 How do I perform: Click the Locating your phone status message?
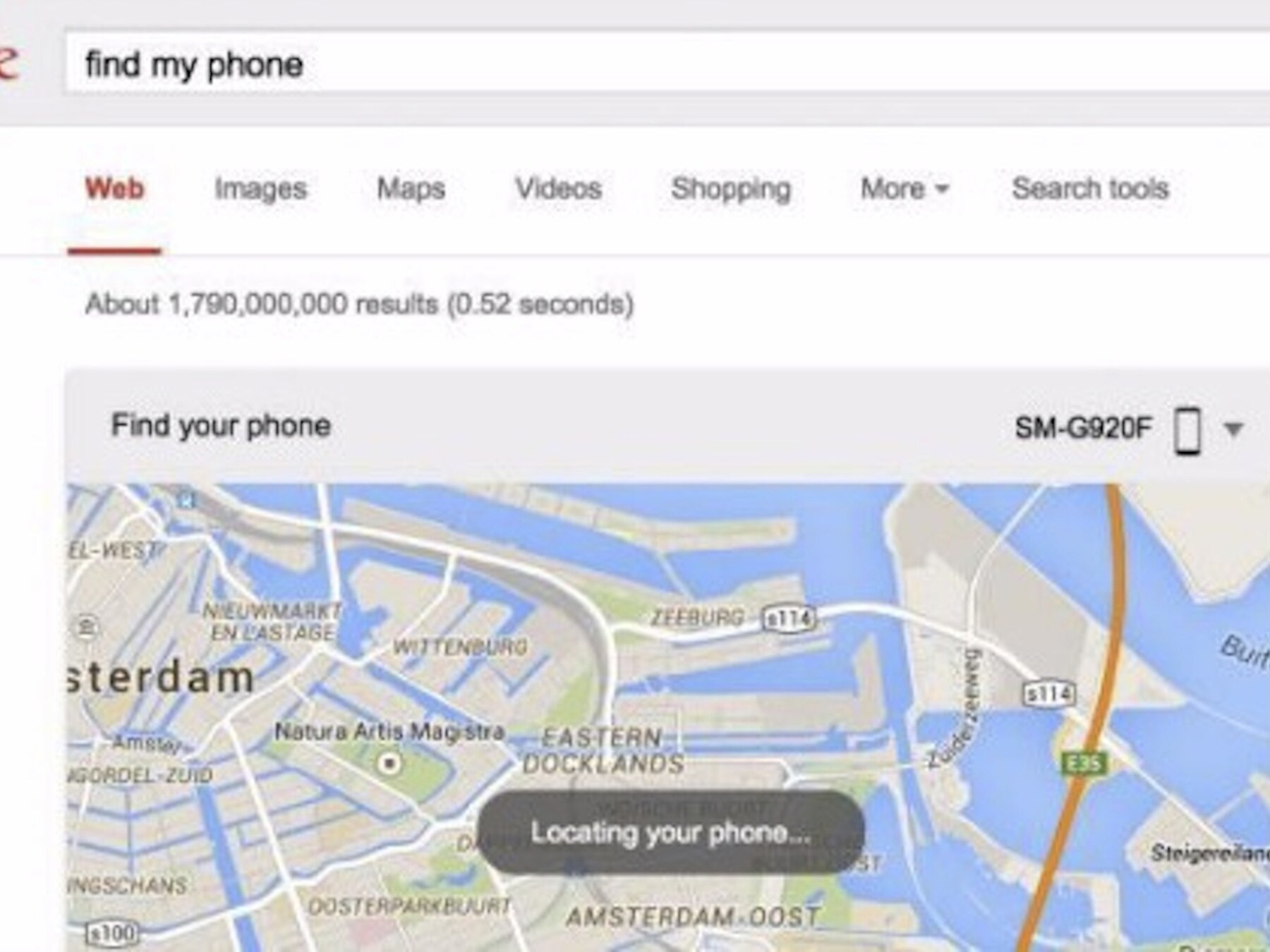[670, 833]
